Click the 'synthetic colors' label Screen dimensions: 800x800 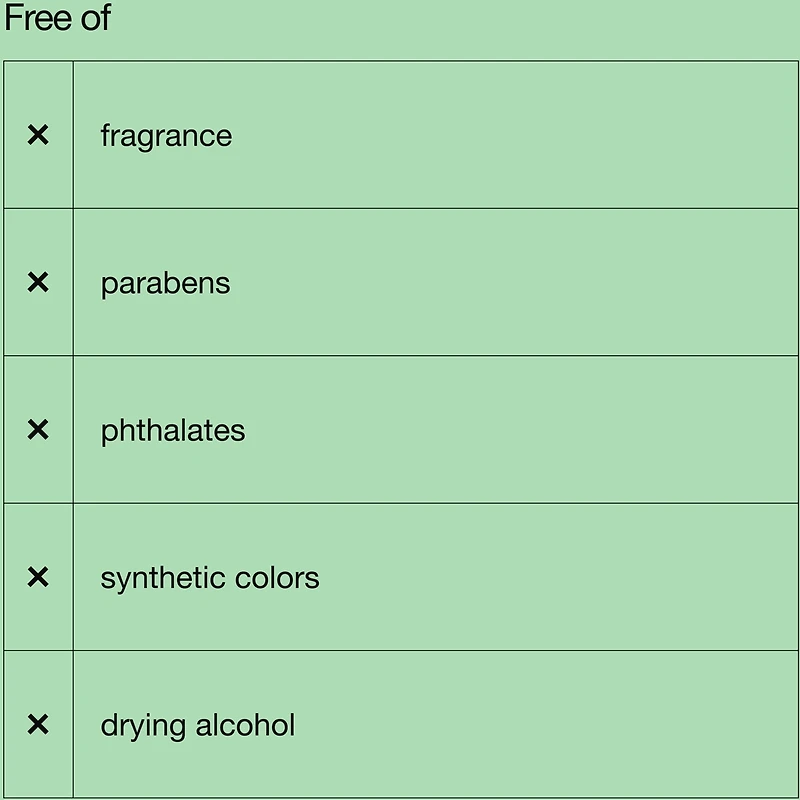click(210, 578)
